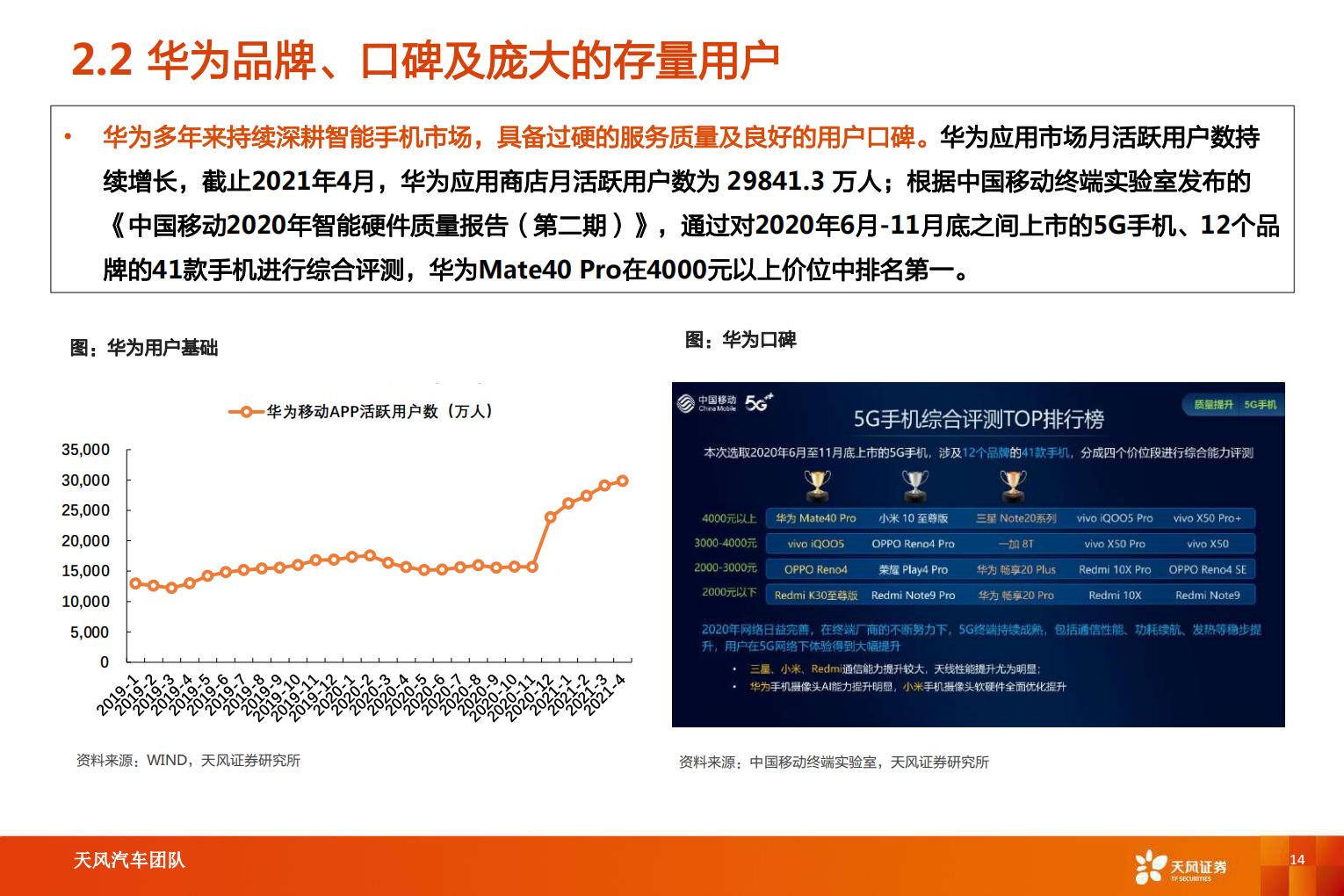The image size is (1344, 896).
Task: Click the China Mobile logo in the ranking image
Action: coord(706,403)
